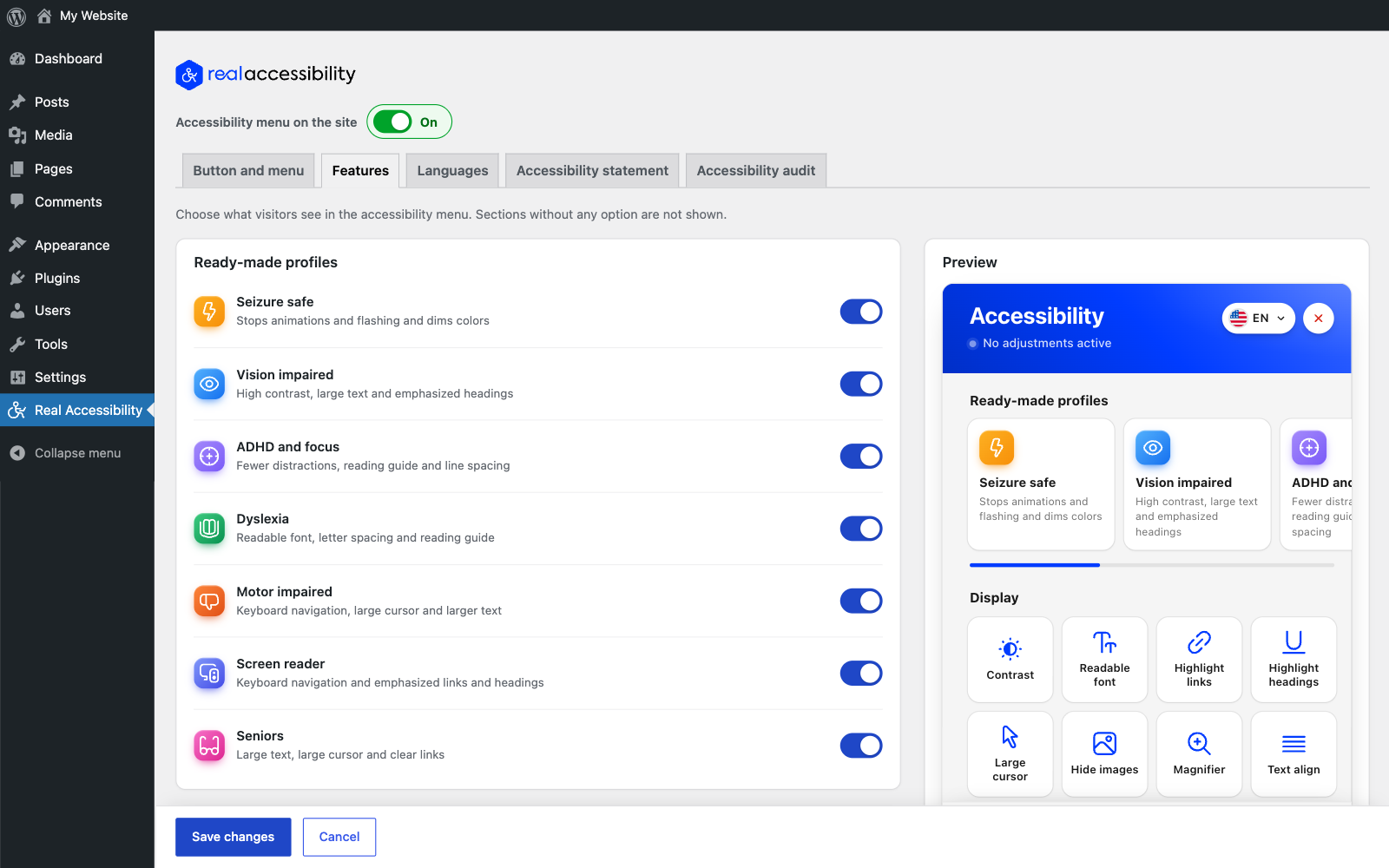Switch to Languages tab

(452, 171)
